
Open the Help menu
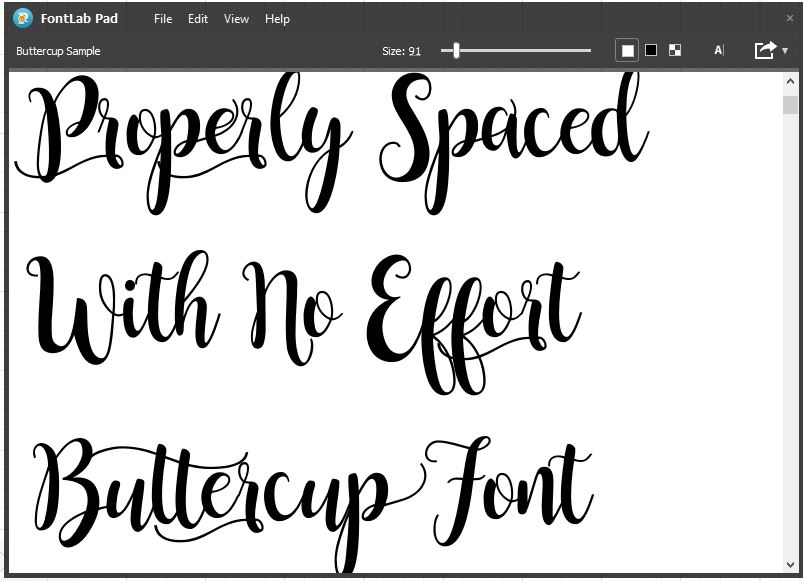(x=277, y=18)
